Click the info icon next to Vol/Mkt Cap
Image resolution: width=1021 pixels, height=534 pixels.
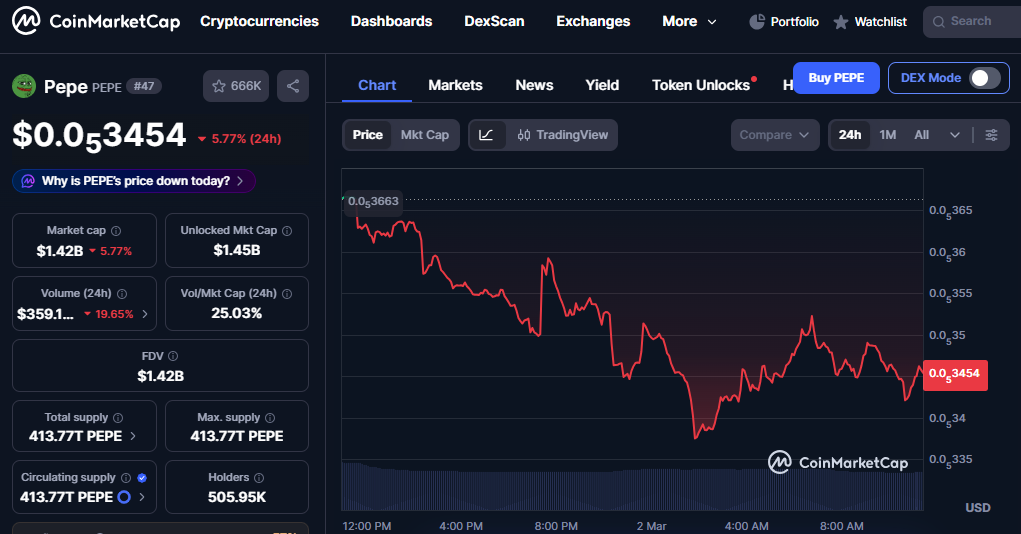click(287, 294)
